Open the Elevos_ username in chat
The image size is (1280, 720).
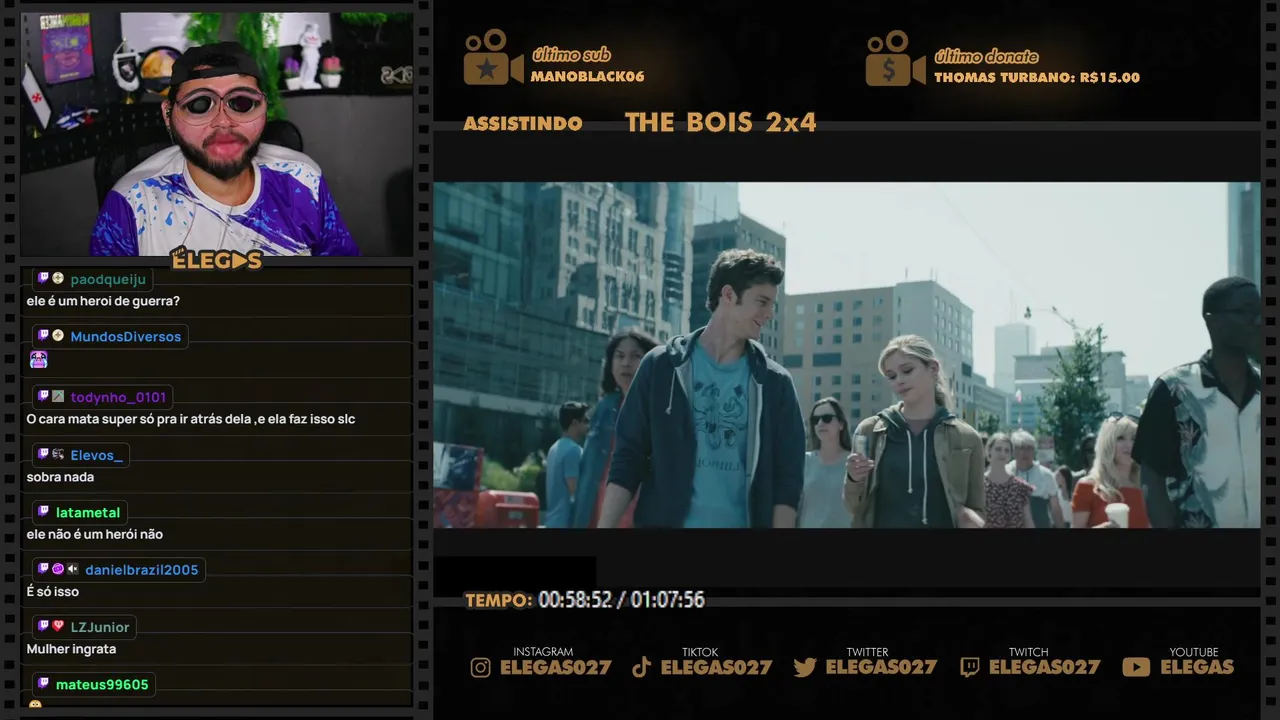(x=97, y=455)
